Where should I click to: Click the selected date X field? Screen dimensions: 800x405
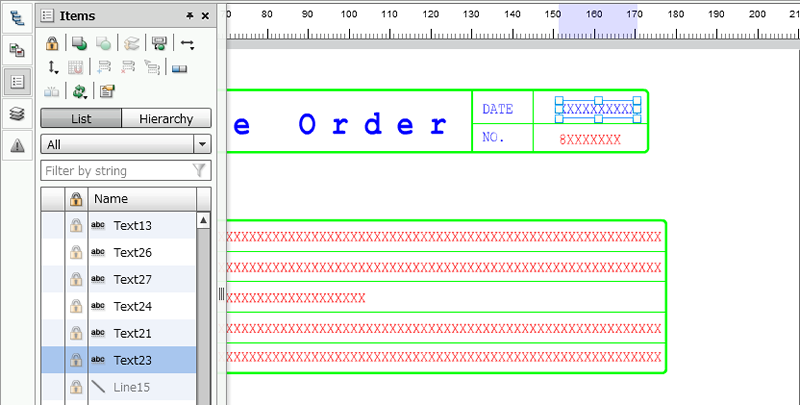tap(598, 109)
